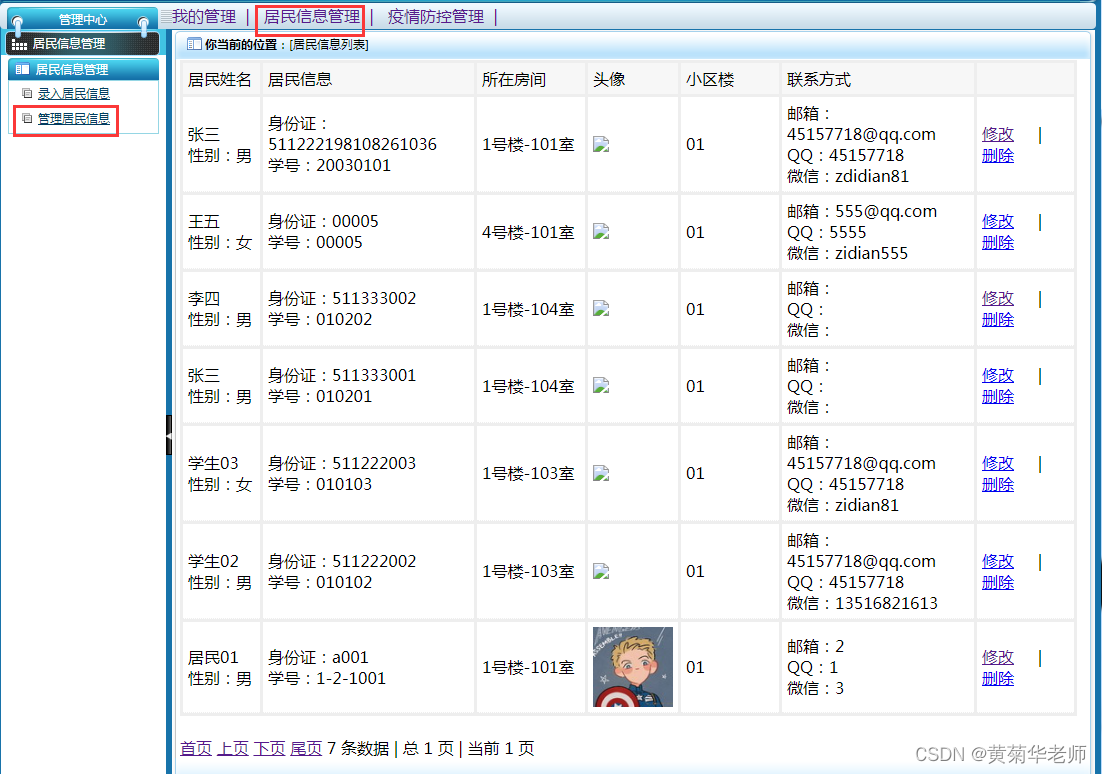Viewport: 1102px width, 774px height.
Task: Click the contact cell containing 13516821613
Action: 877,571
